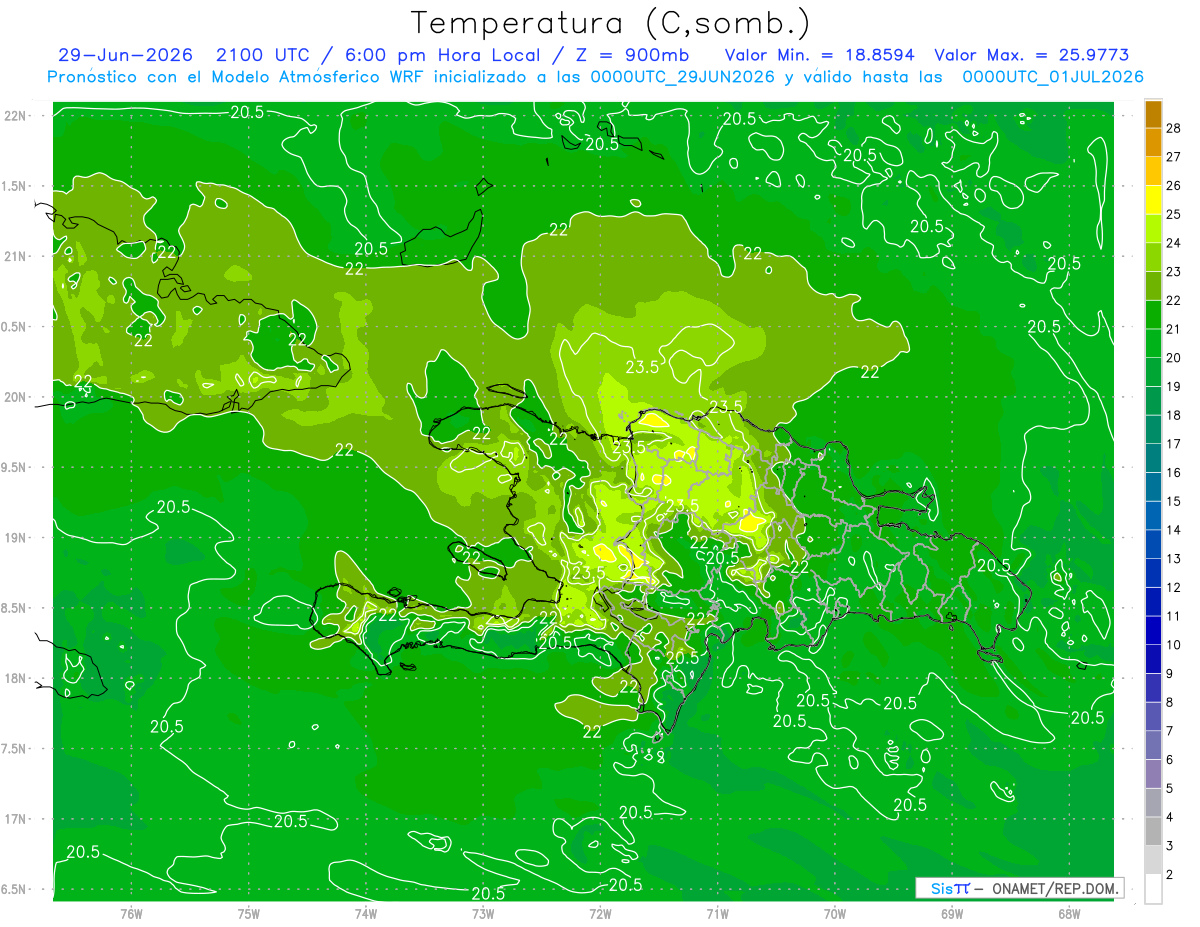Viewport: 1200px width, 927px height.
Task: Click the white swatch below legend value 2
Action: (1153, 889)
